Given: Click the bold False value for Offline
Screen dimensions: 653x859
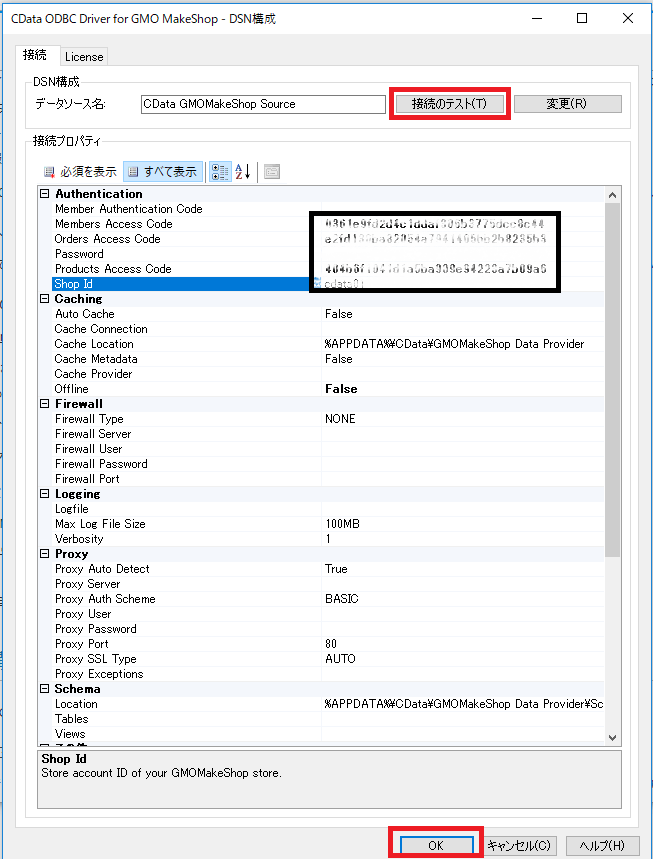Looking at the screenshot, I should 341,389.
